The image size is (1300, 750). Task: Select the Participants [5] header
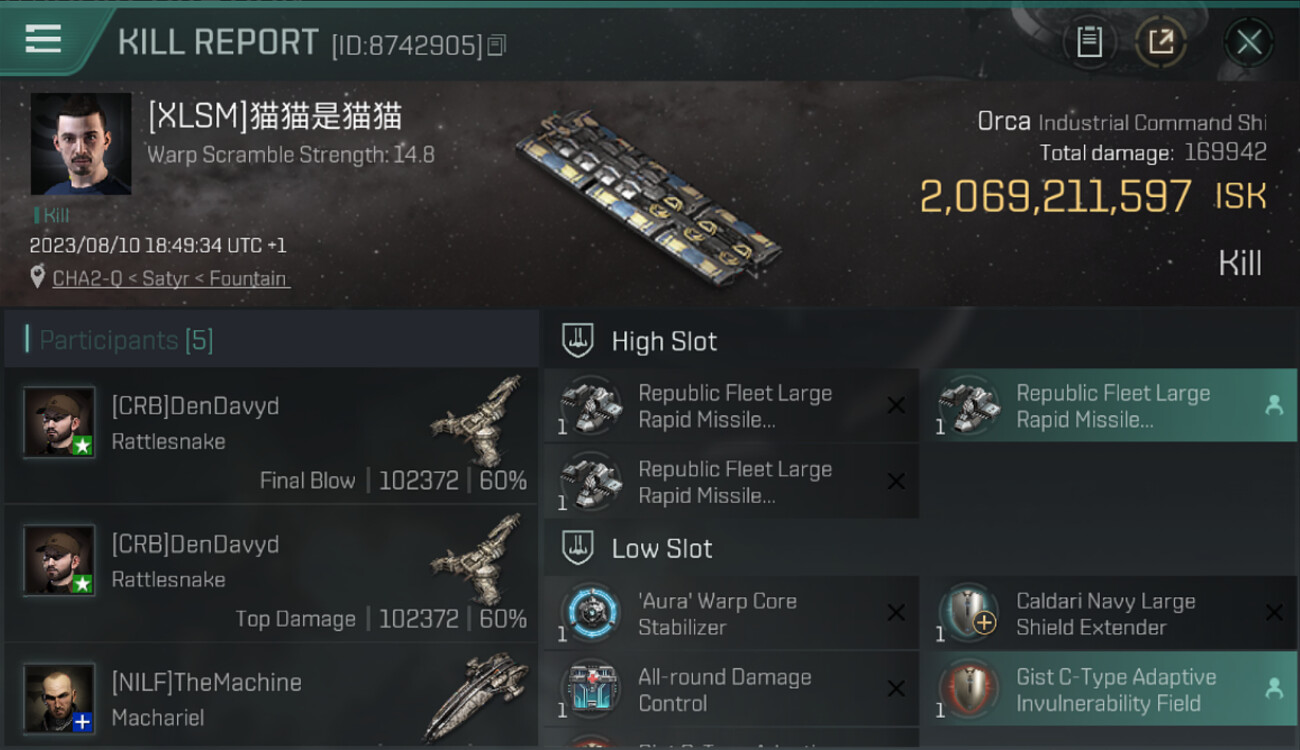(x=270, y=340)
